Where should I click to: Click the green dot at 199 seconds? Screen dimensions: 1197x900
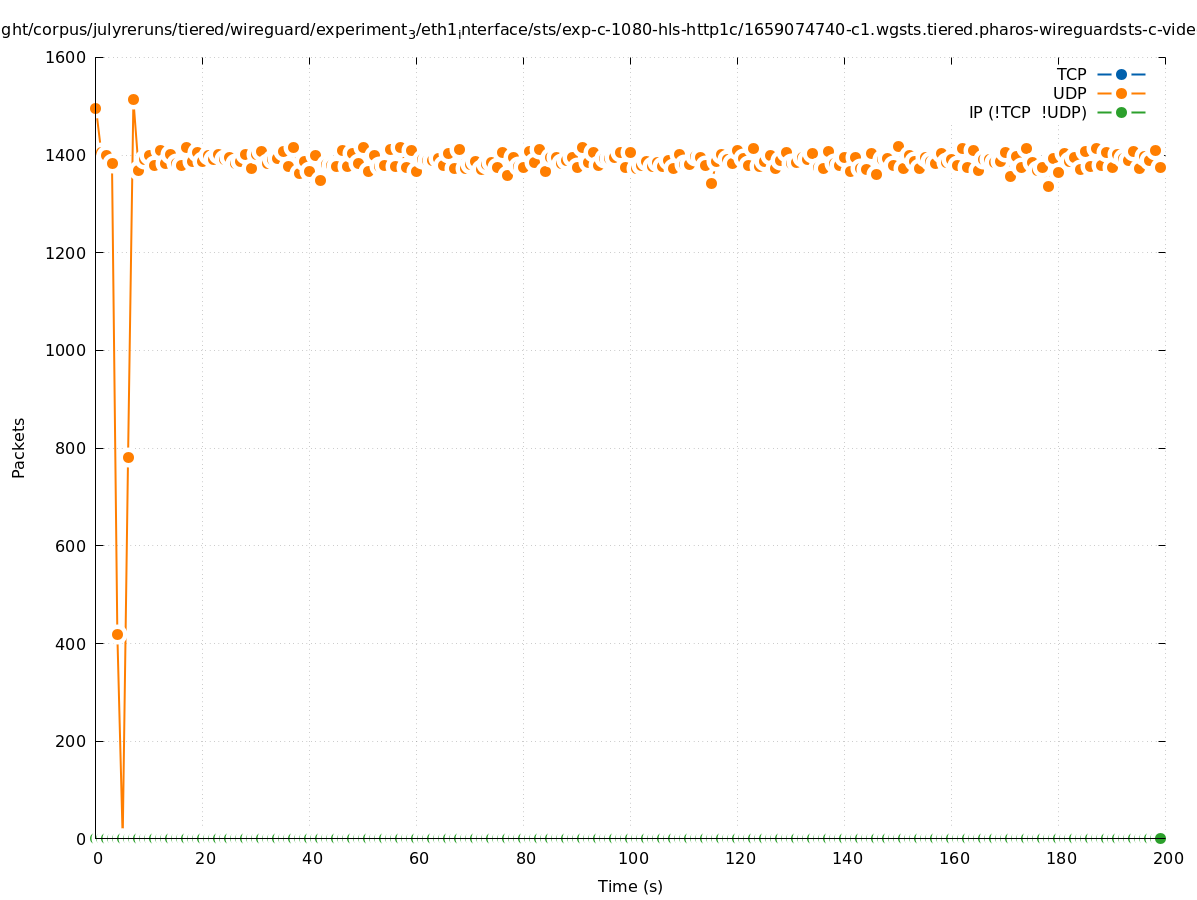click(x=1160, y=838)
